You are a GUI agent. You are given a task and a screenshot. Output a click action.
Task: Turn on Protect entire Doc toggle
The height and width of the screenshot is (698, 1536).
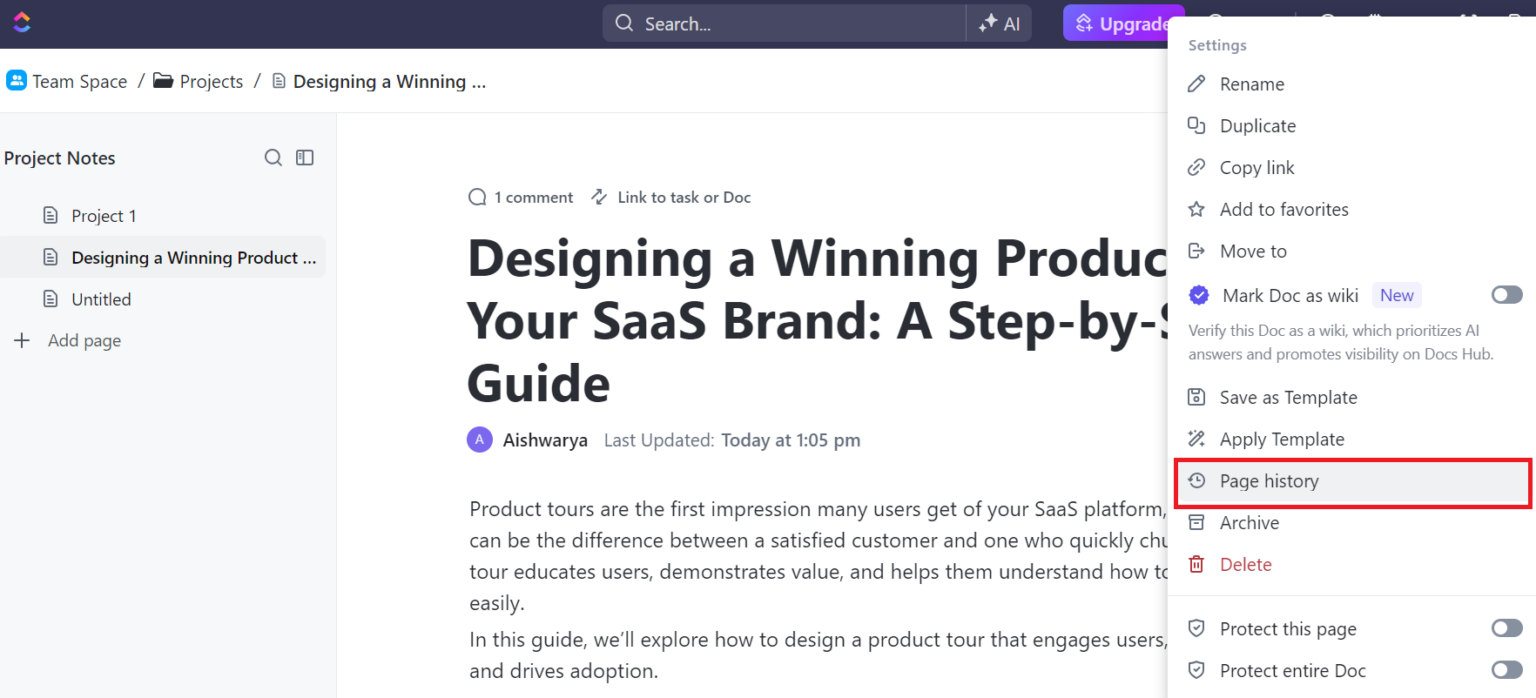pos(1506,670)
